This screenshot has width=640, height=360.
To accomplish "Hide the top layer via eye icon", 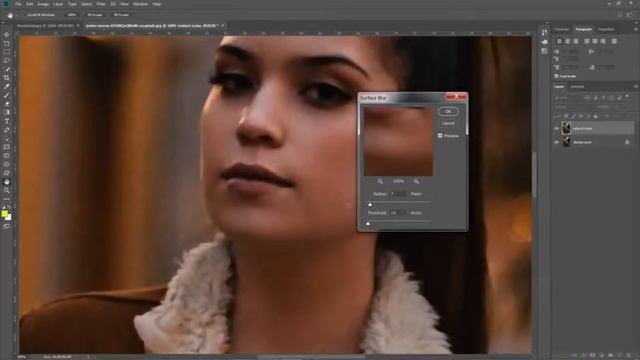I will (x=556, y=129).
